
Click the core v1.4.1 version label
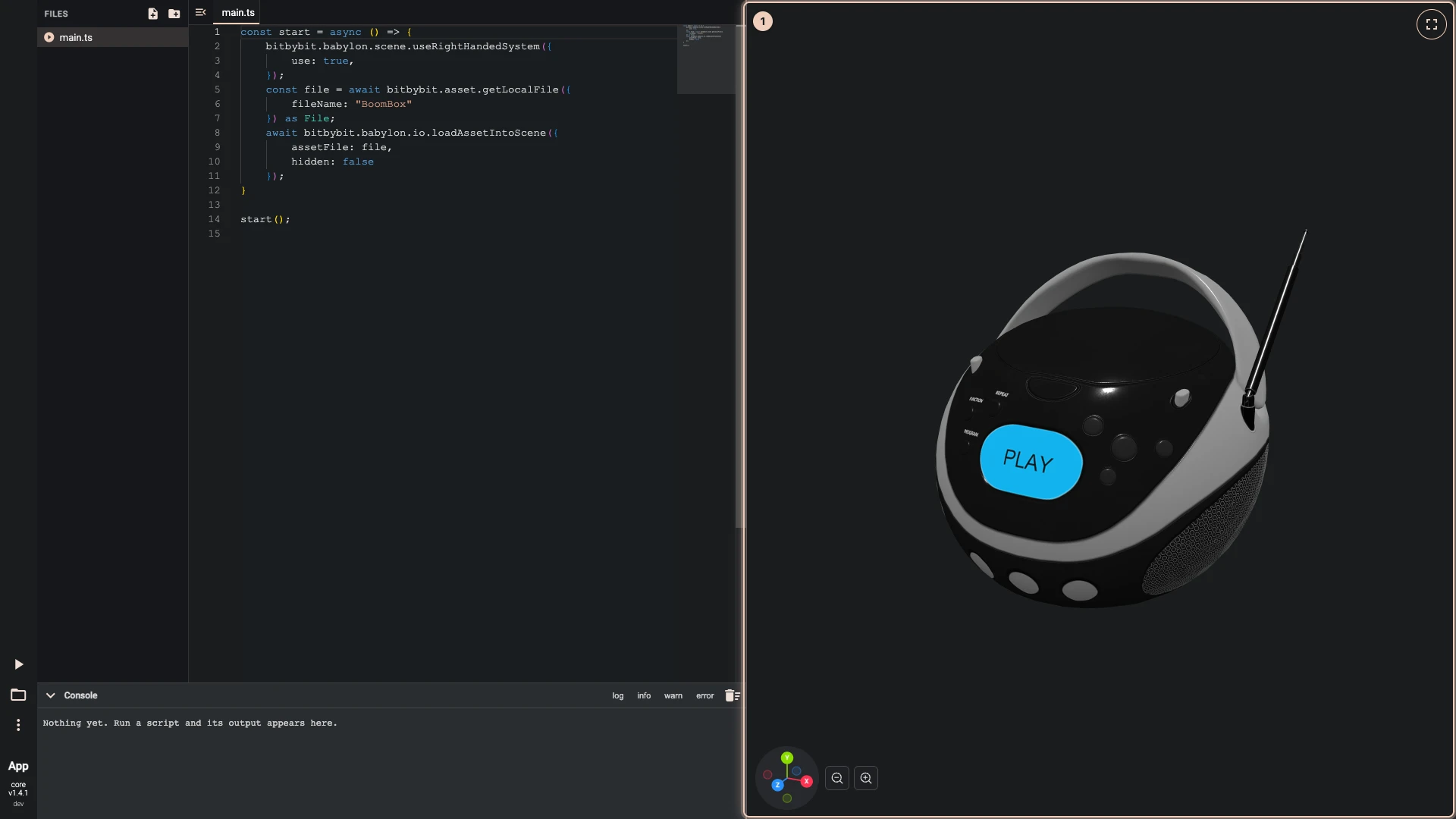point(18,789)
